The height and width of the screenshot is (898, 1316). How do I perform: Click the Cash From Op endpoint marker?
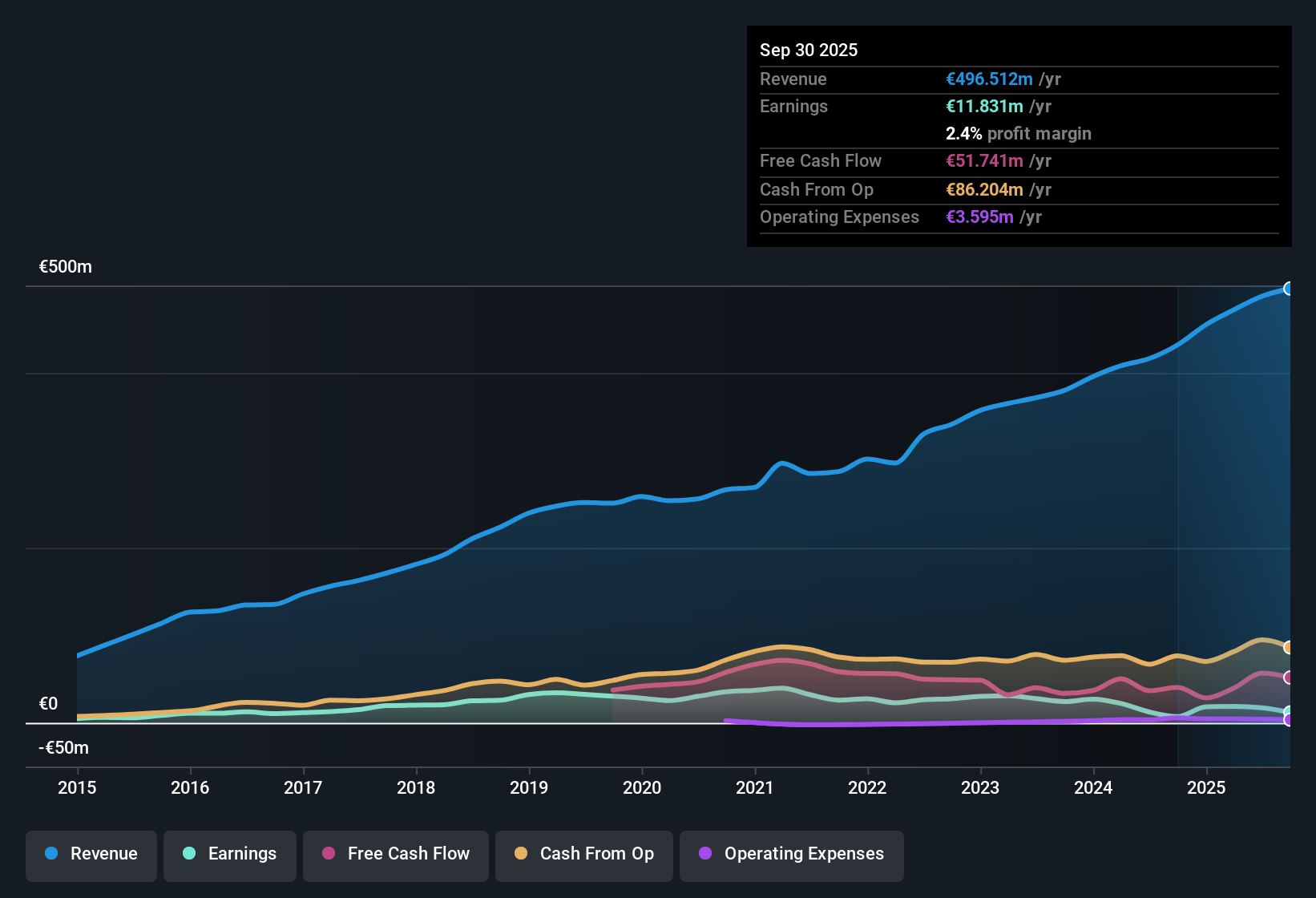(1289, 647)
